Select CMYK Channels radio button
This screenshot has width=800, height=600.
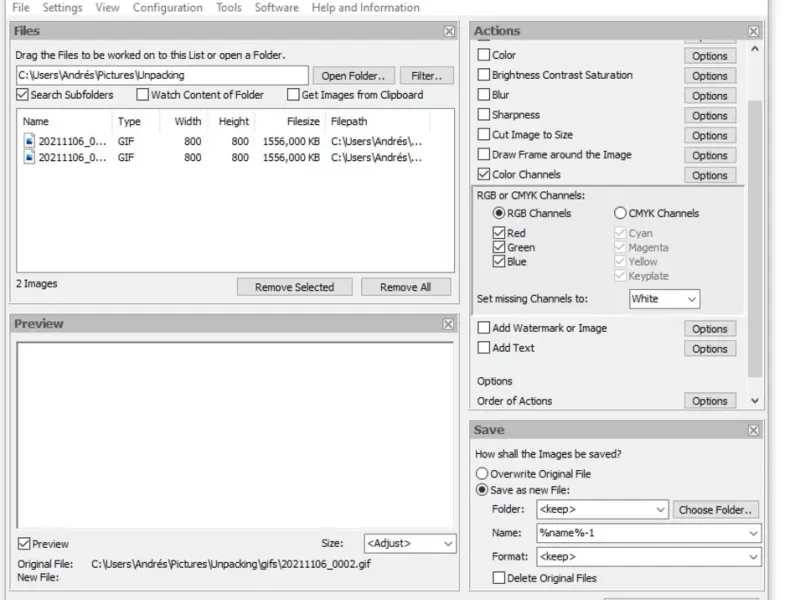point(620,213)
